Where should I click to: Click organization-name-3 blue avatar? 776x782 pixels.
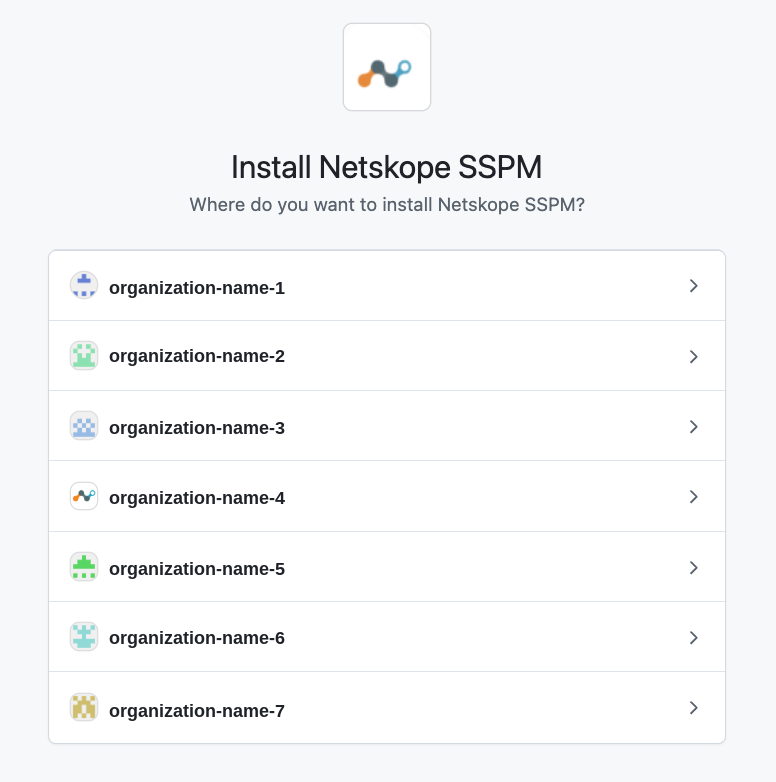(x=84, y=426)
